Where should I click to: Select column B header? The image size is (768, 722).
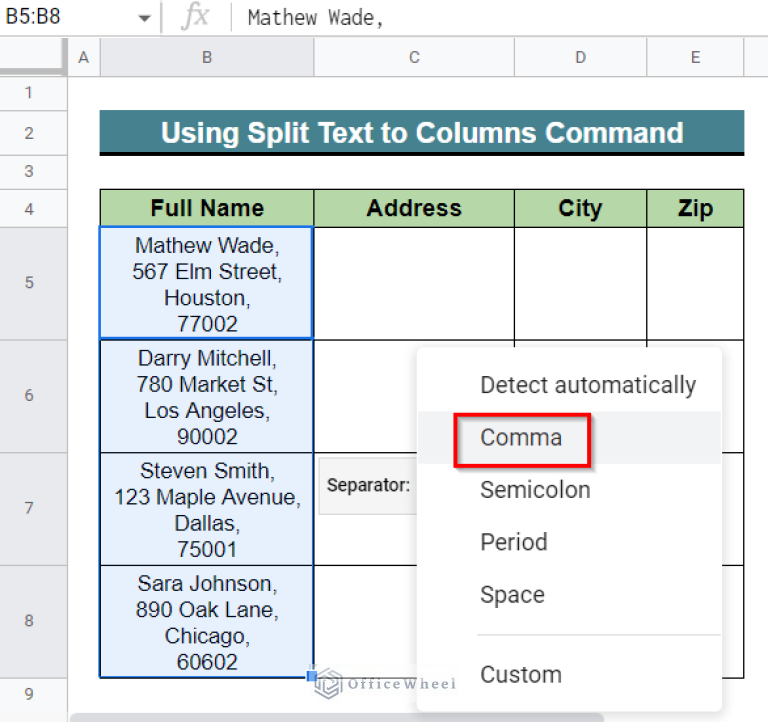tap(207, 58)
